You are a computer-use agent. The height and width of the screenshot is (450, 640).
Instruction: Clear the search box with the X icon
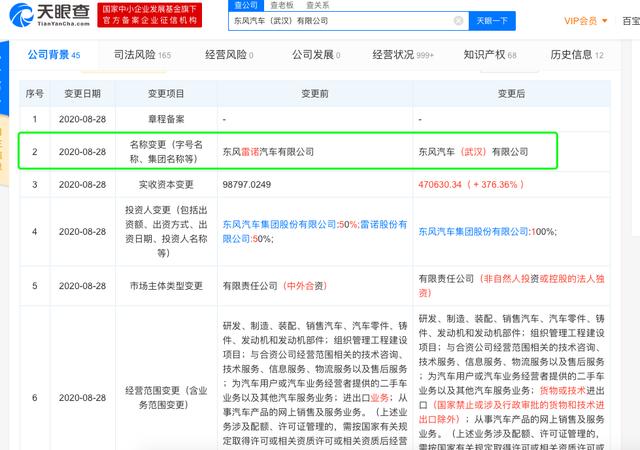point(458,20)
